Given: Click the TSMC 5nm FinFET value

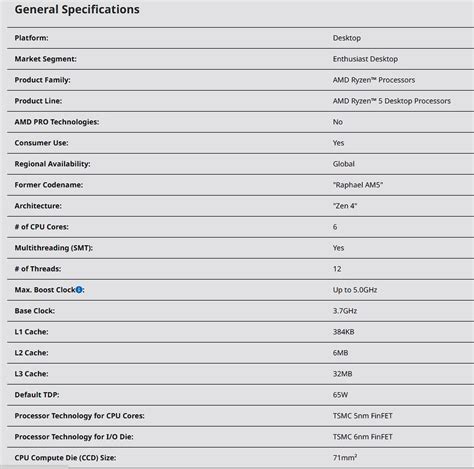Looking at the screenshot, I should point(362,416).
